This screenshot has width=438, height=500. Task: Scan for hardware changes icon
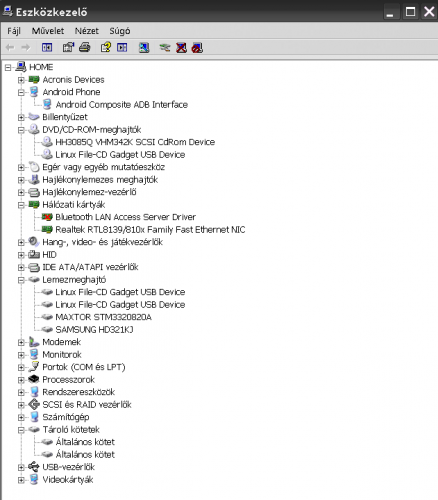coord(144,48)
